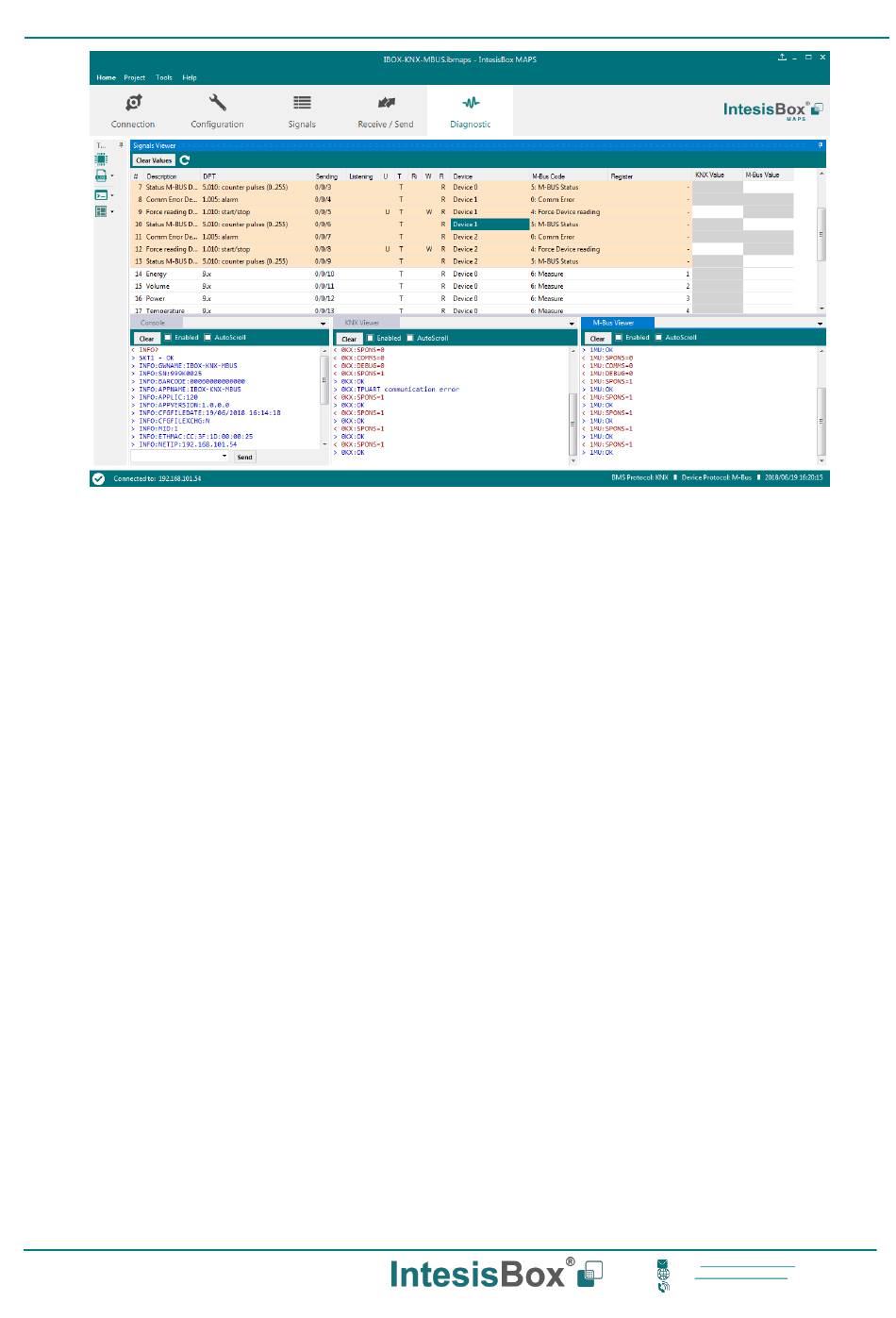
Task: Click the Send button in the Console
Action: [x=244, y=457]
